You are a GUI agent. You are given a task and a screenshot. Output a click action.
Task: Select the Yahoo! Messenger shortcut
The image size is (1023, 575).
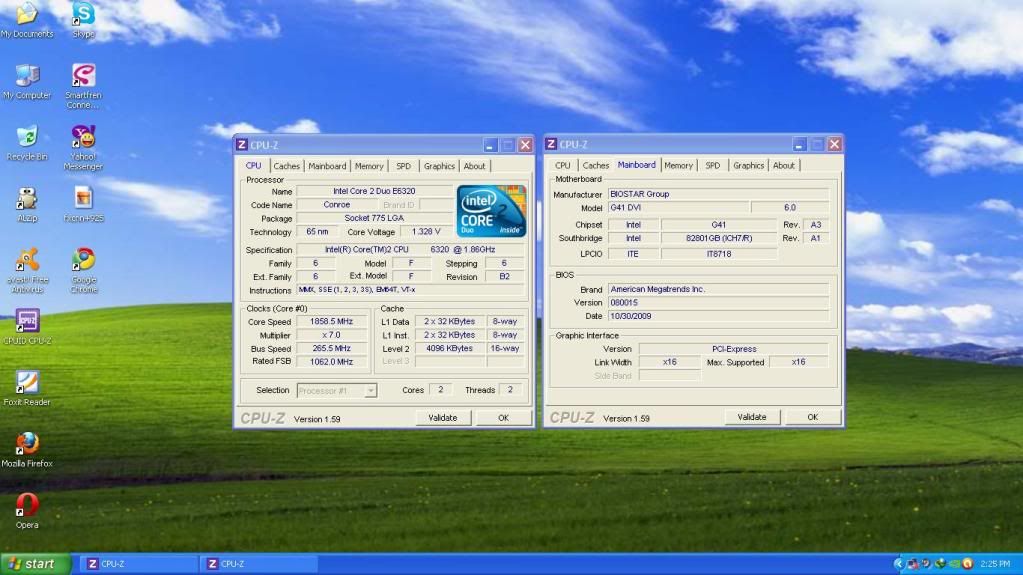(84, 148)
